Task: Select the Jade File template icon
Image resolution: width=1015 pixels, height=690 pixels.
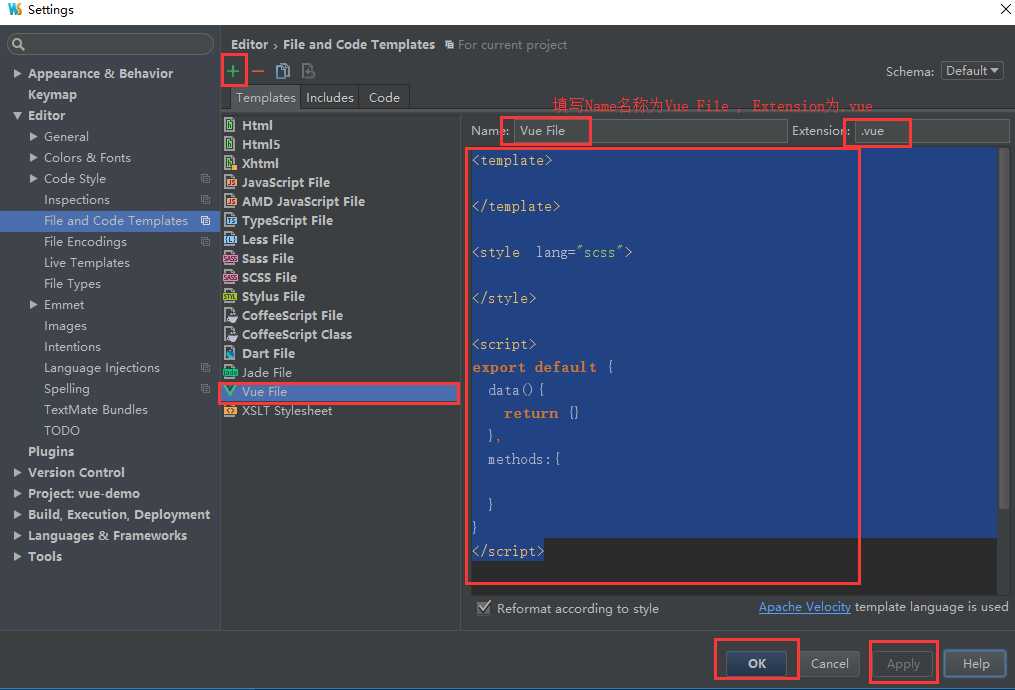Action: pos(230,372)
